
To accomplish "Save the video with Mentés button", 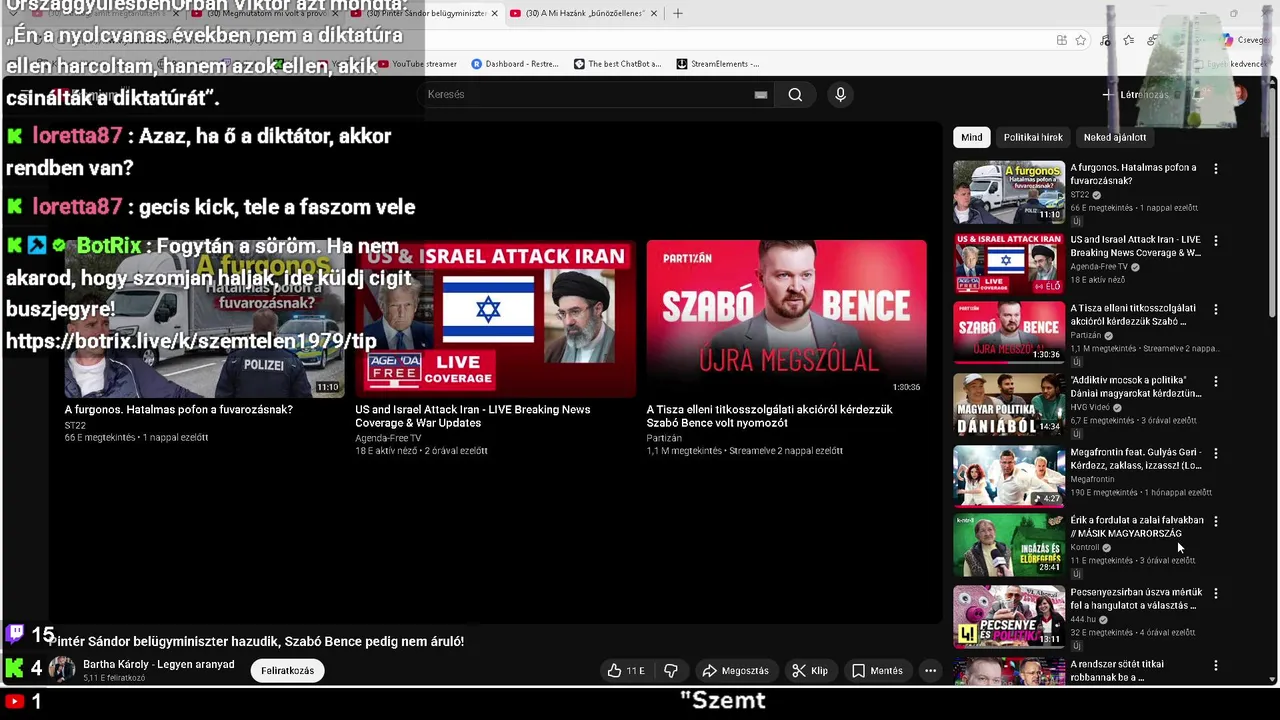I will (877, 671).
